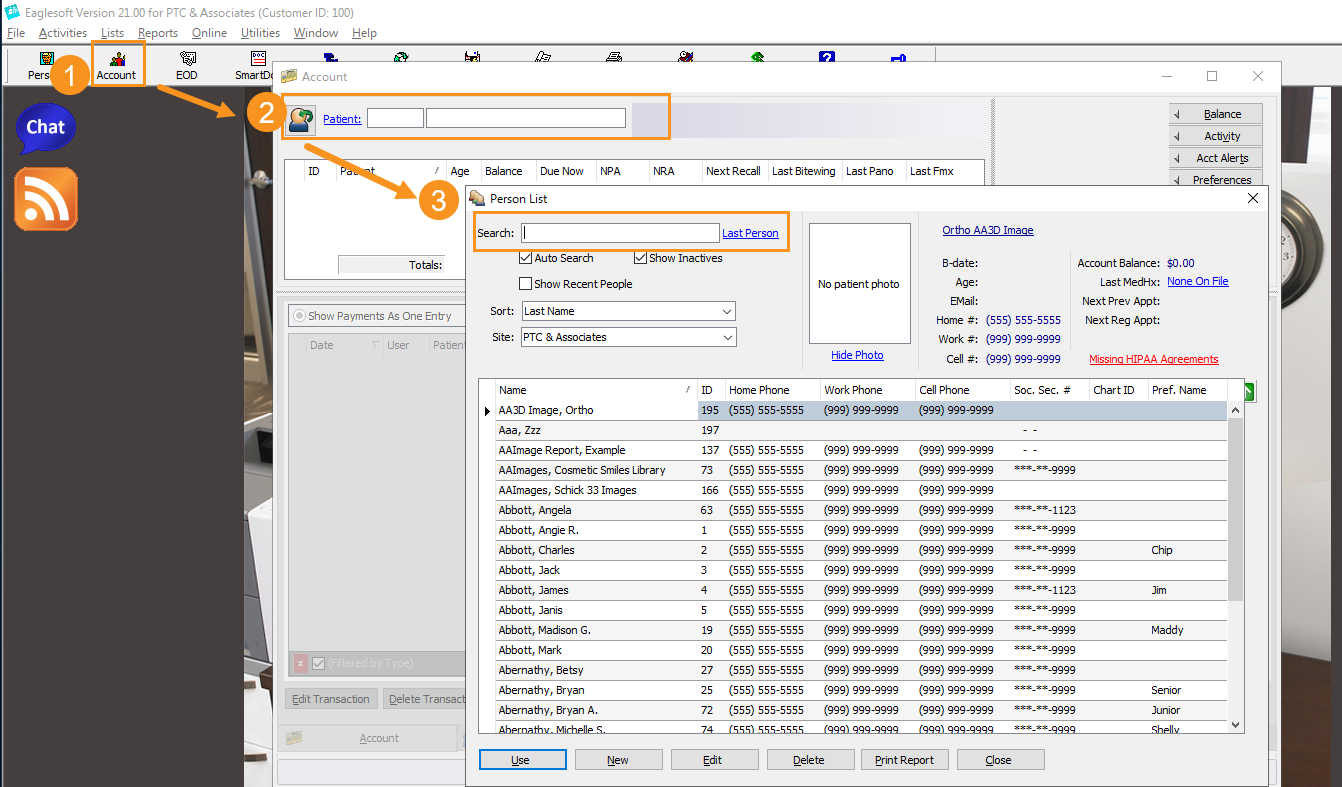Select the row Abbott, Charles

point(861,550)
